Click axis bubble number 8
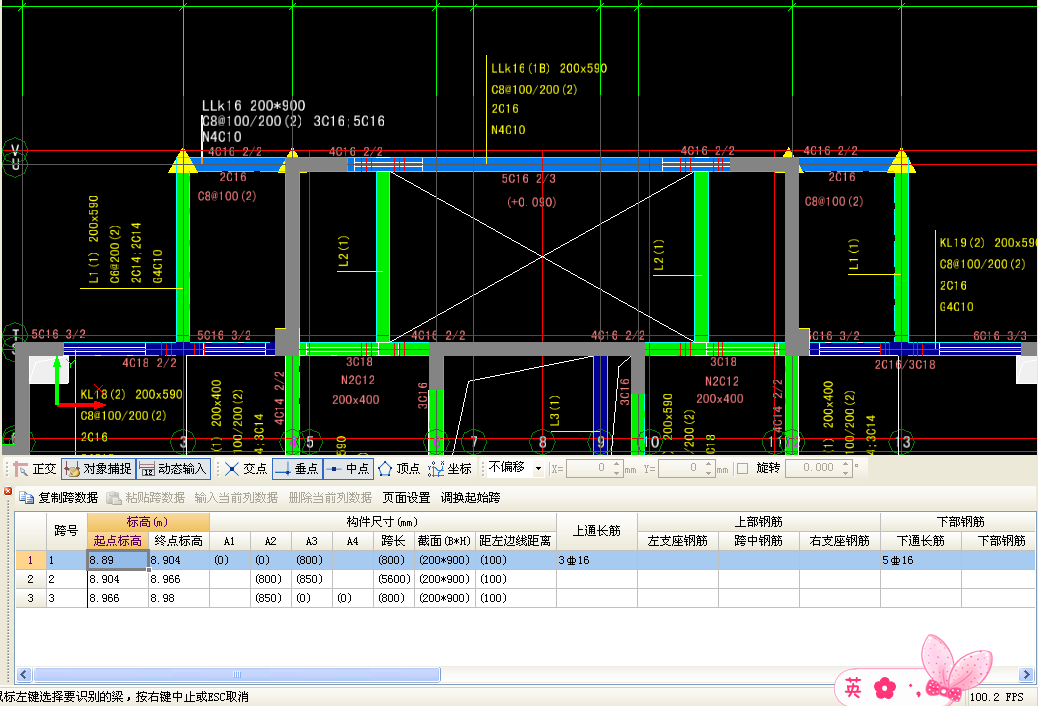1038x706 pixels. point(543,442)
